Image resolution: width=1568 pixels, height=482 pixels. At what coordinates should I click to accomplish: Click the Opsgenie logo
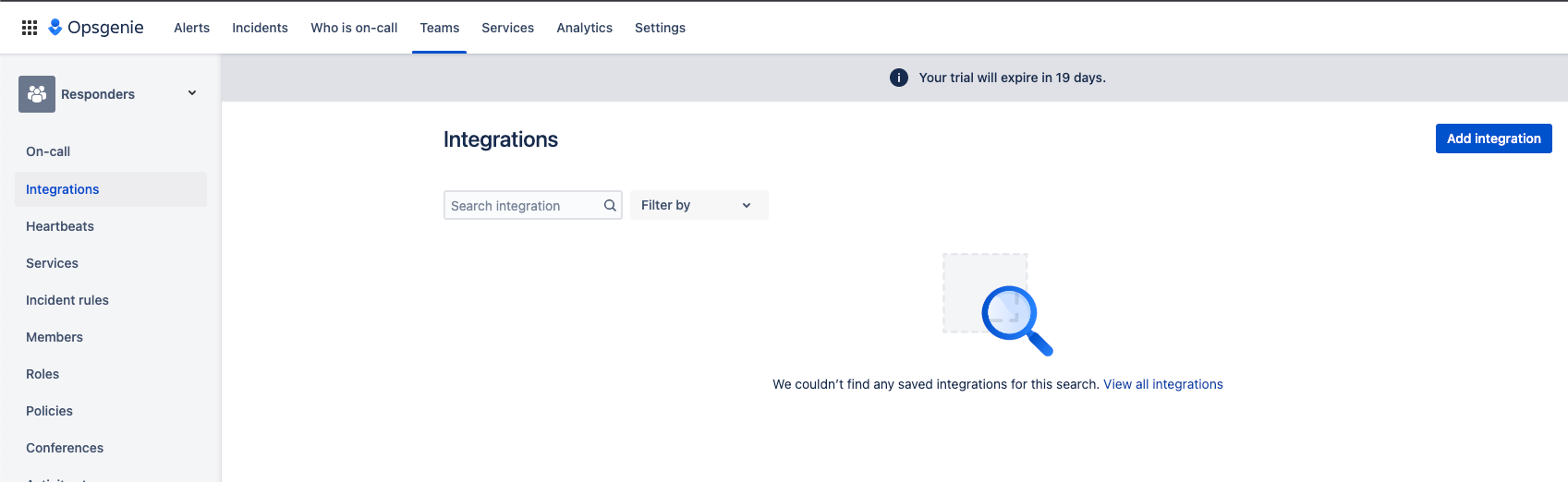pyautogui.click(x=96, y=28)
